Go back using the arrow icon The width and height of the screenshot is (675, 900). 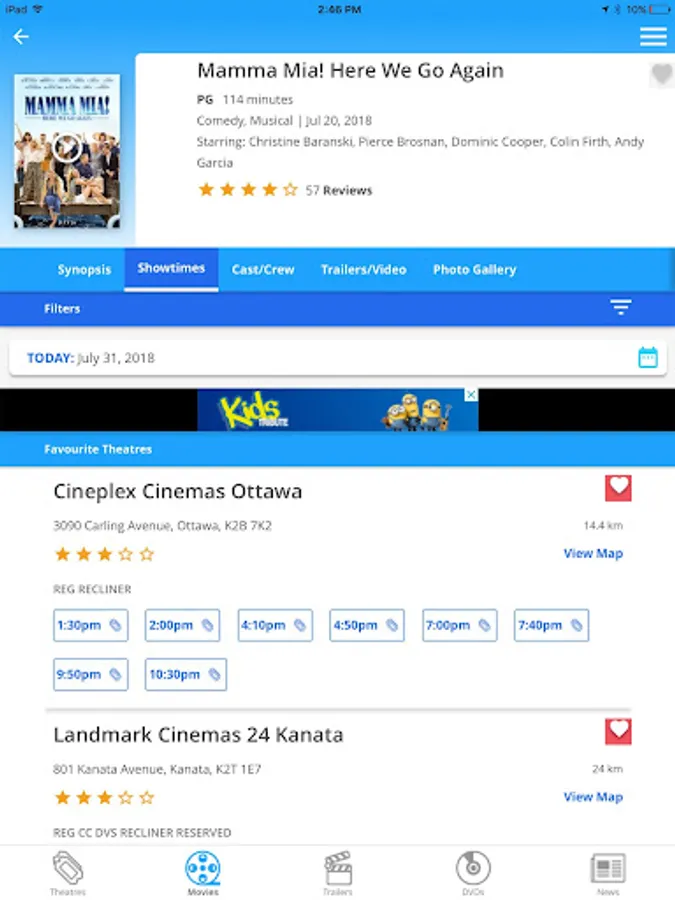(21, 37)
